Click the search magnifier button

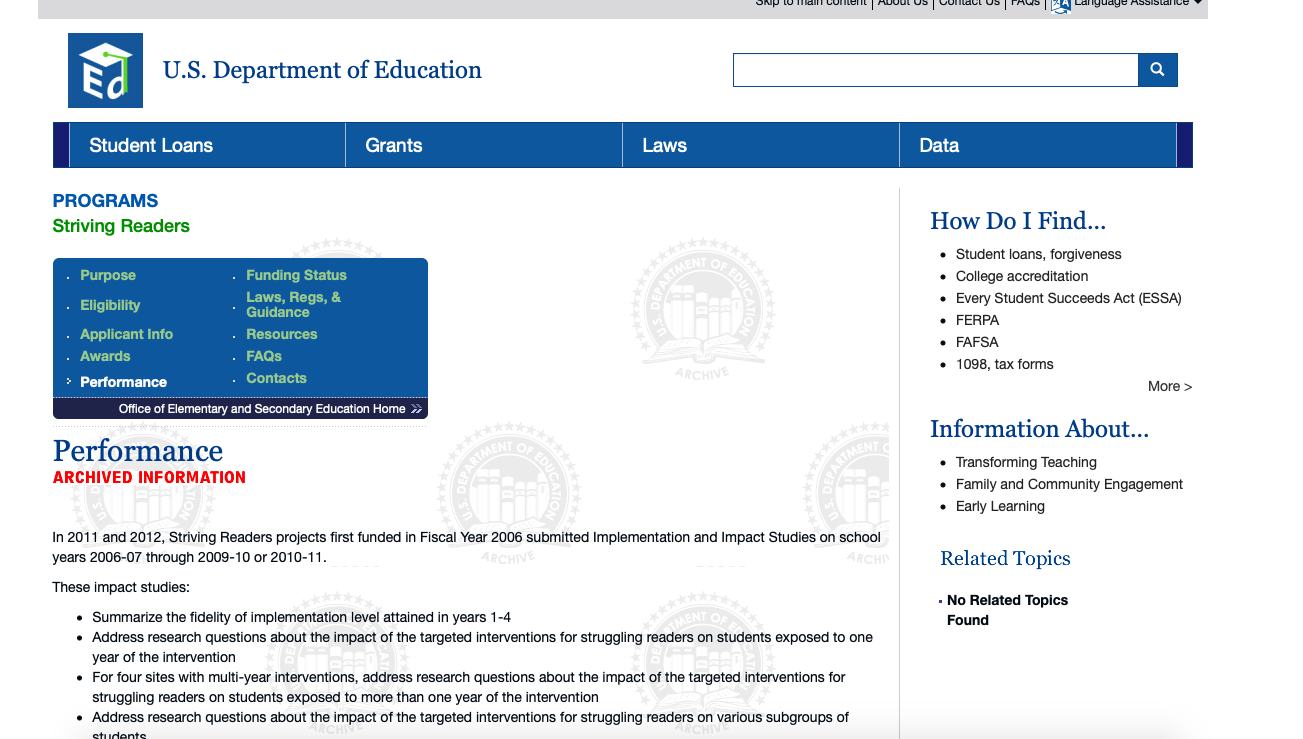1157,70
